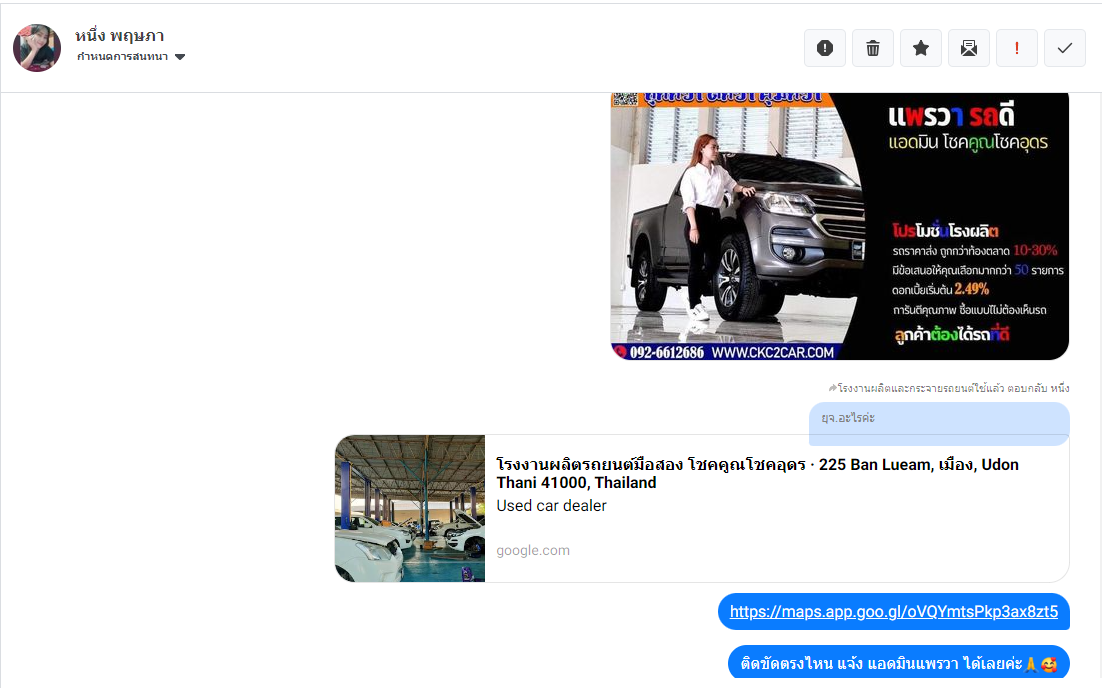Open profile picture of หนึ่ง พฤษภา
1102x688 pixels.
pos(37,48)
